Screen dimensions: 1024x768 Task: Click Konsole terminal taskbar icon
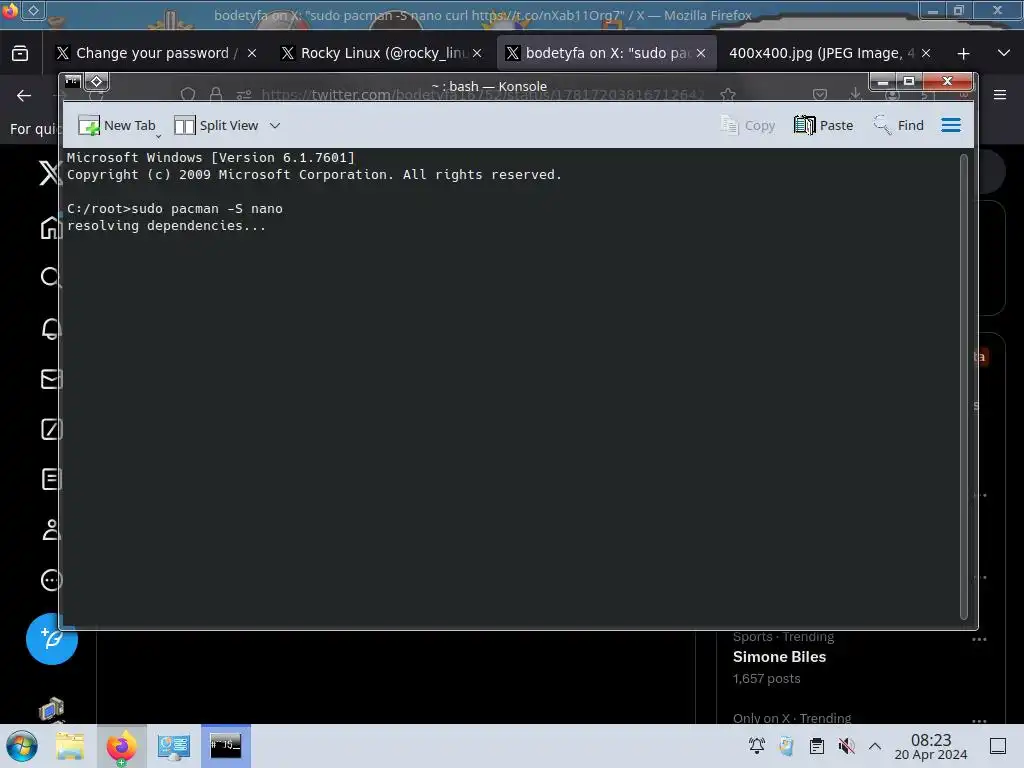tap(225, 746)
